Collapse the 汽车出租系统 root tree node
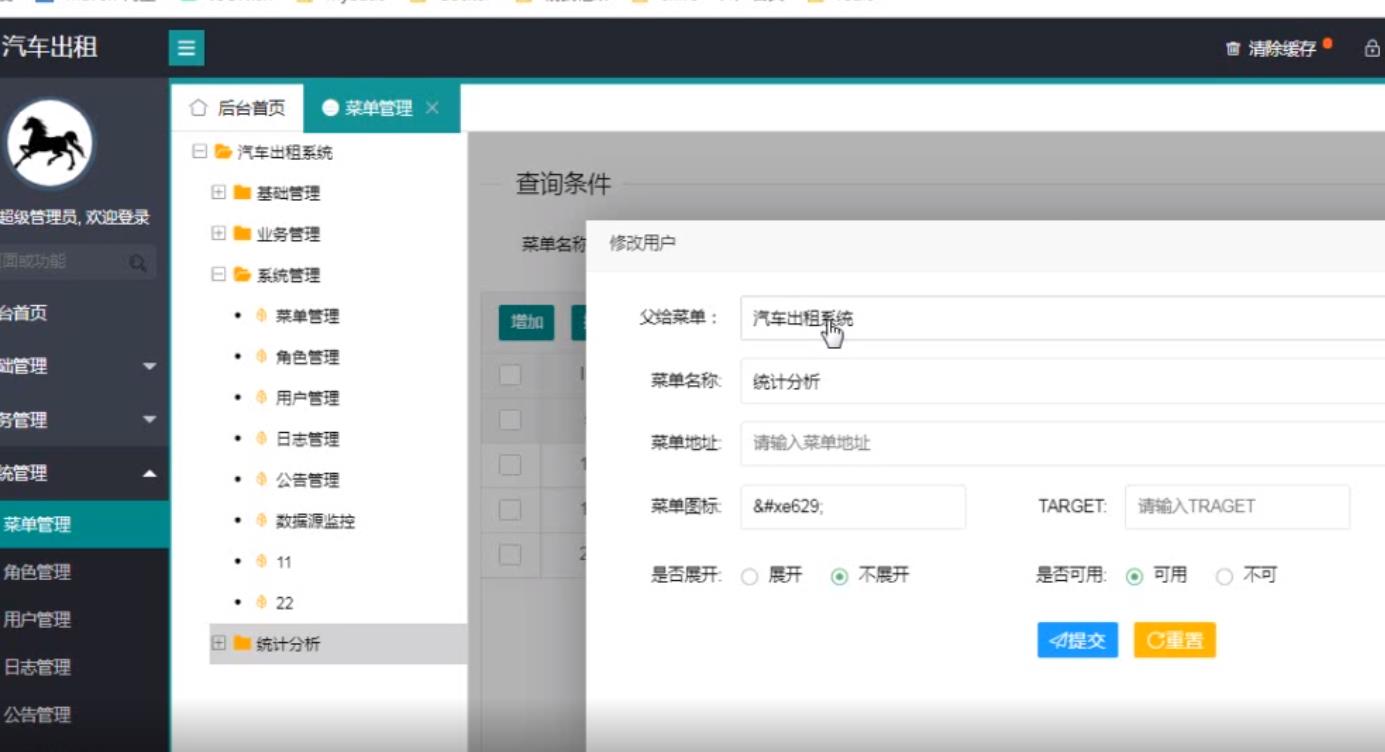1385x752 pixels. pos(199,152)
